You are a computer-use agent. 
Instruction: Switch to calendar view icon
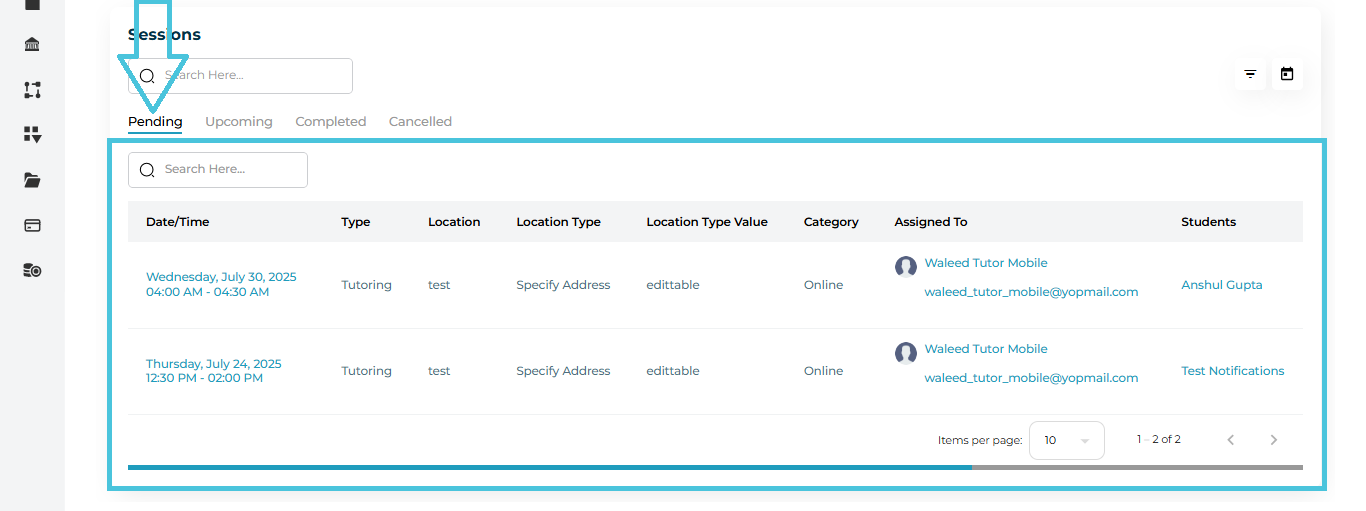[x=1287, y=74]
